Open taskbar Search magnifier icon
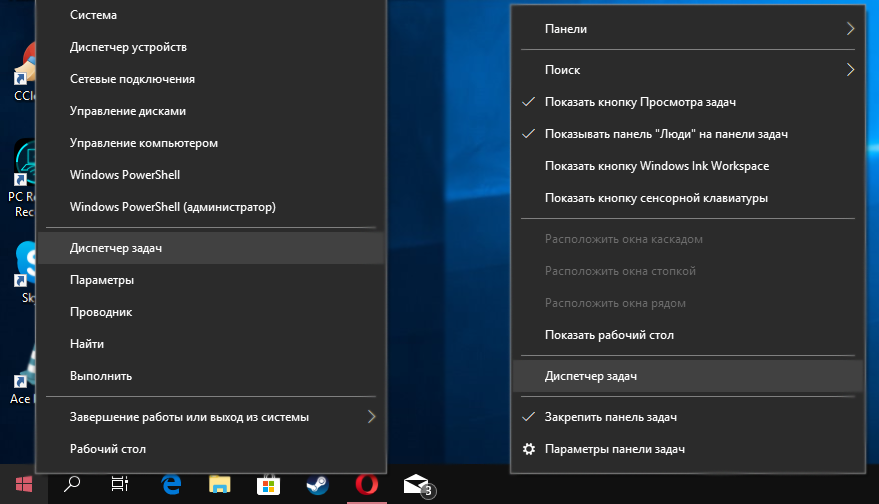879x504 pixels. click(x=72, y=484)
